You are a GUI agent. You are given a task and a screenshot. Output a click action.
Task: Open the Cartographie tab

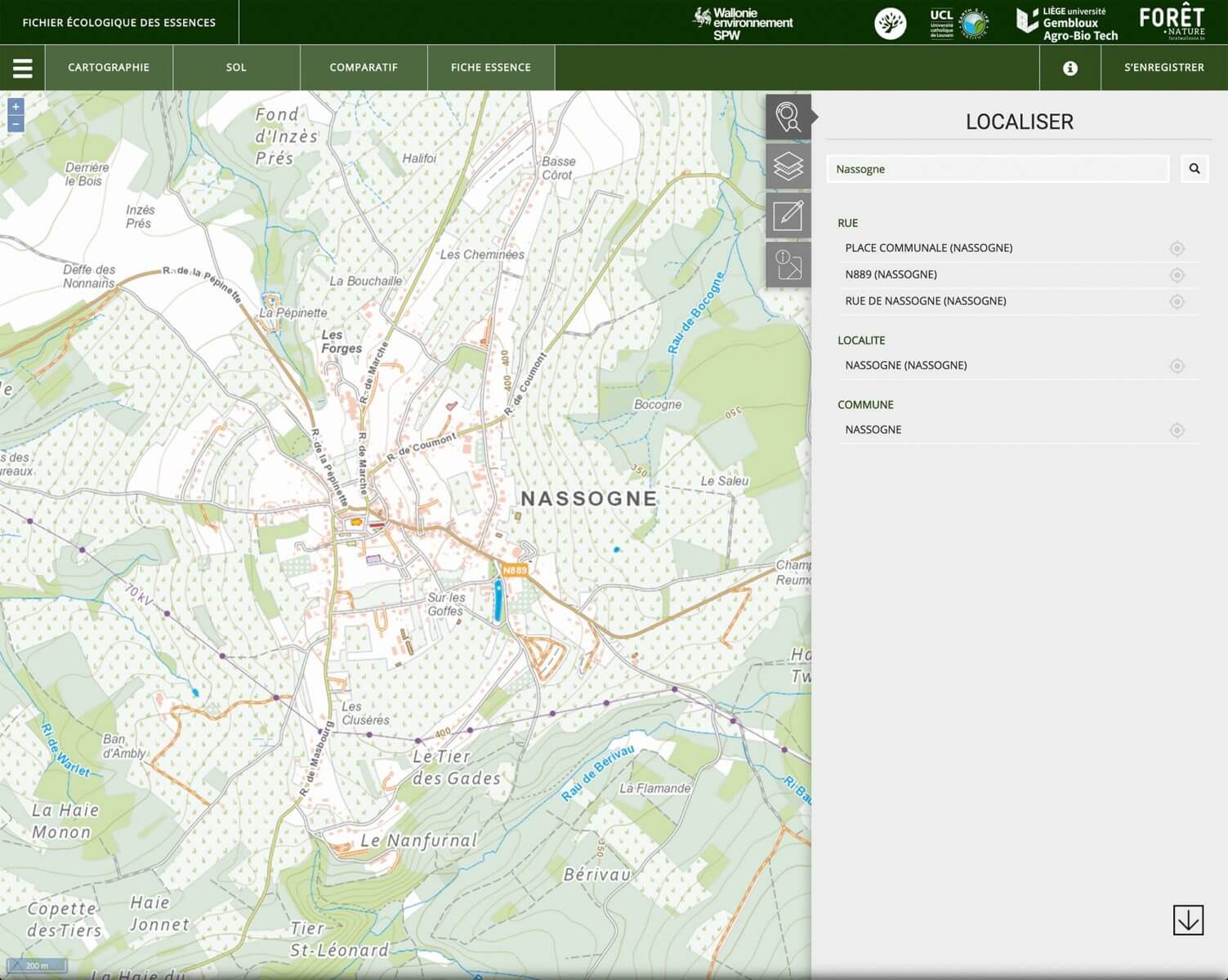click(x=109, y=68)
